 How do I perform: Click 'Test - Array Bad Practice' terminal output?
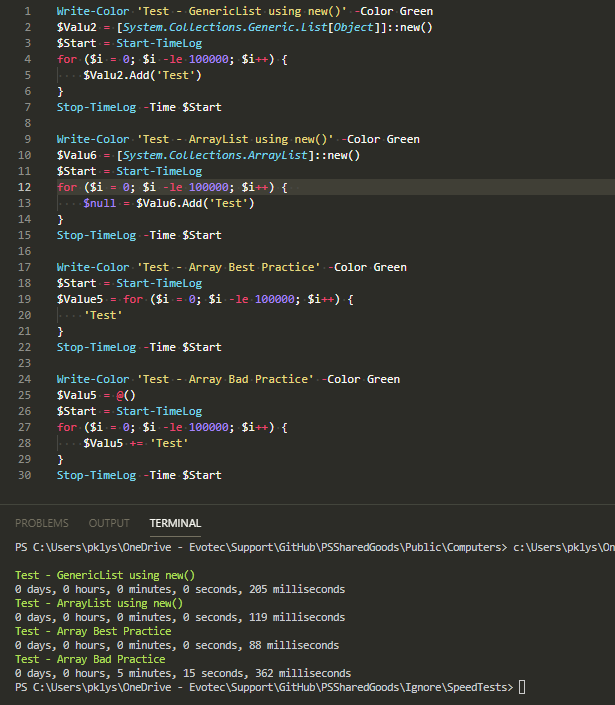(90, 659)
